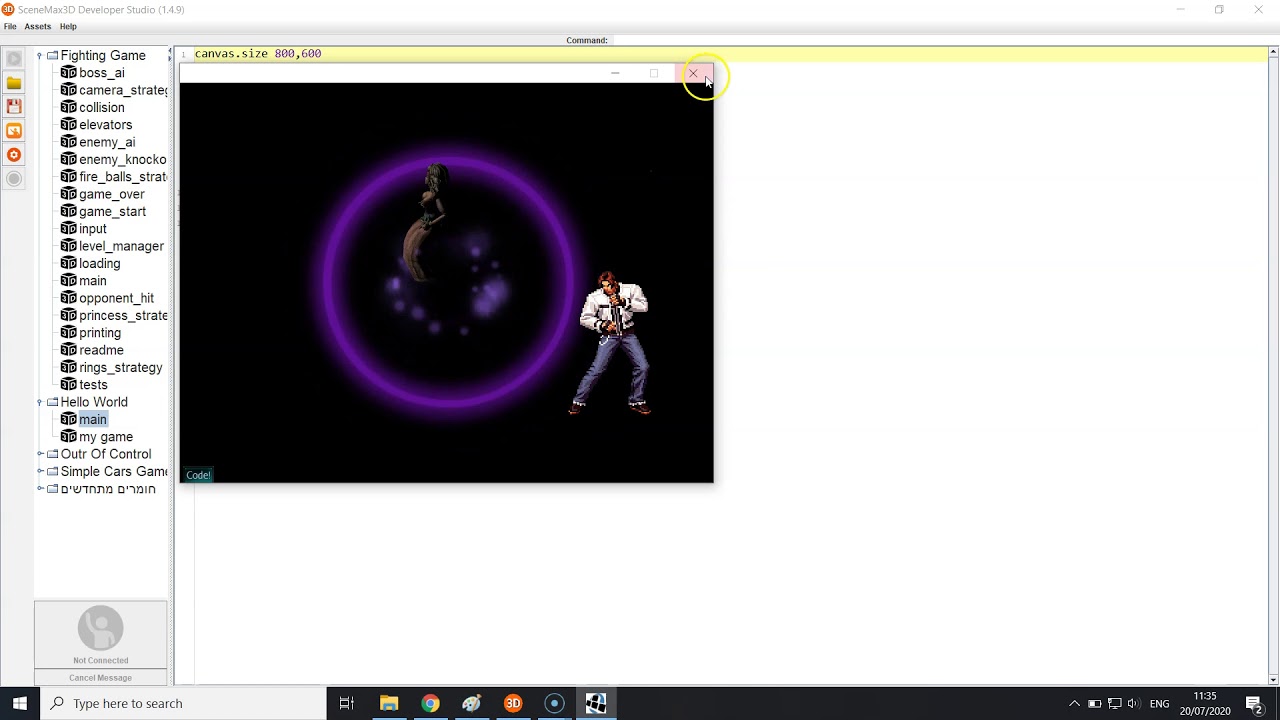This screenshot has height=720, width=1280.
Task: Expand the חומרים מתחדשים folder
Action: (x=40, y=489)
